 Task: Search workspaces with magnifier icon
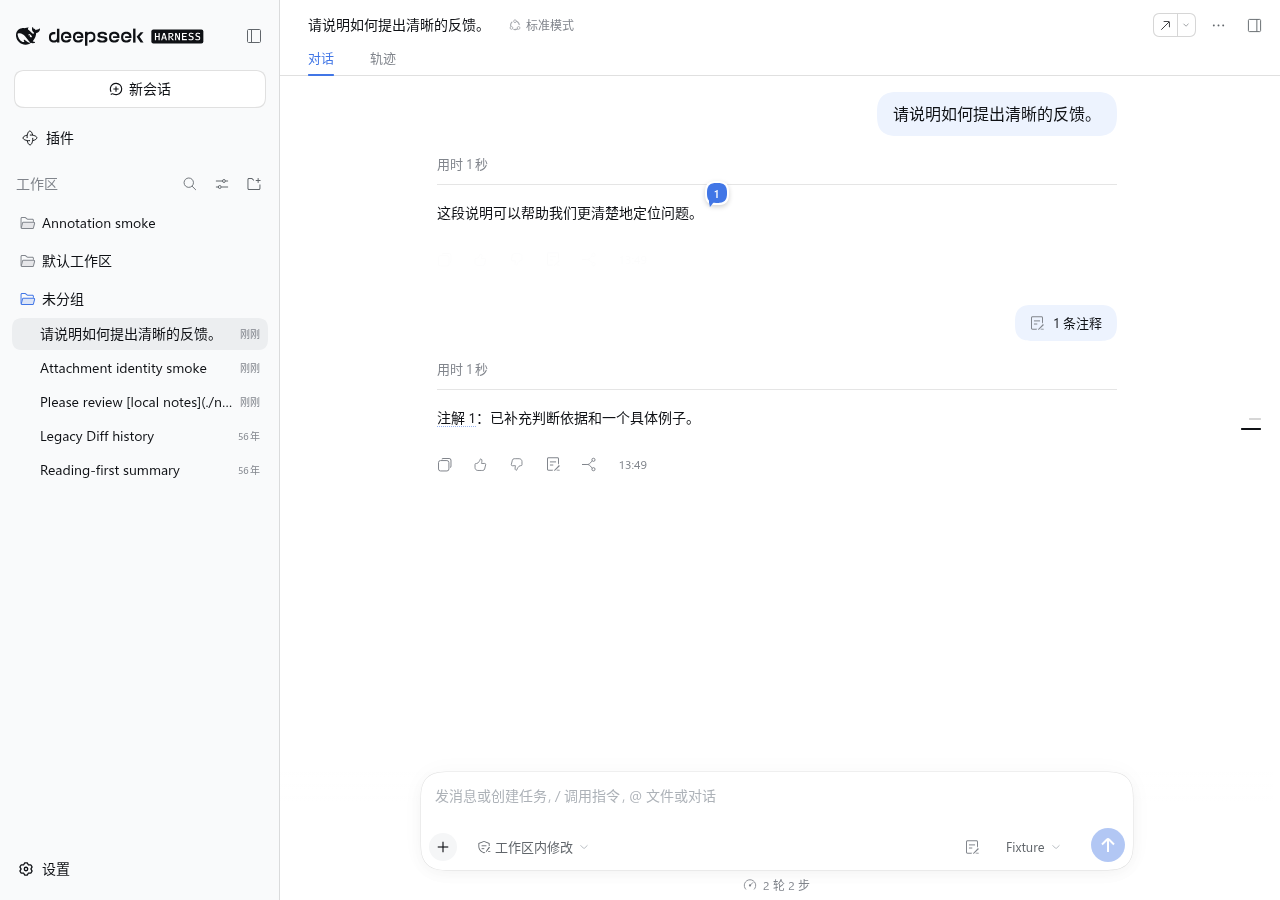point(190,184)
